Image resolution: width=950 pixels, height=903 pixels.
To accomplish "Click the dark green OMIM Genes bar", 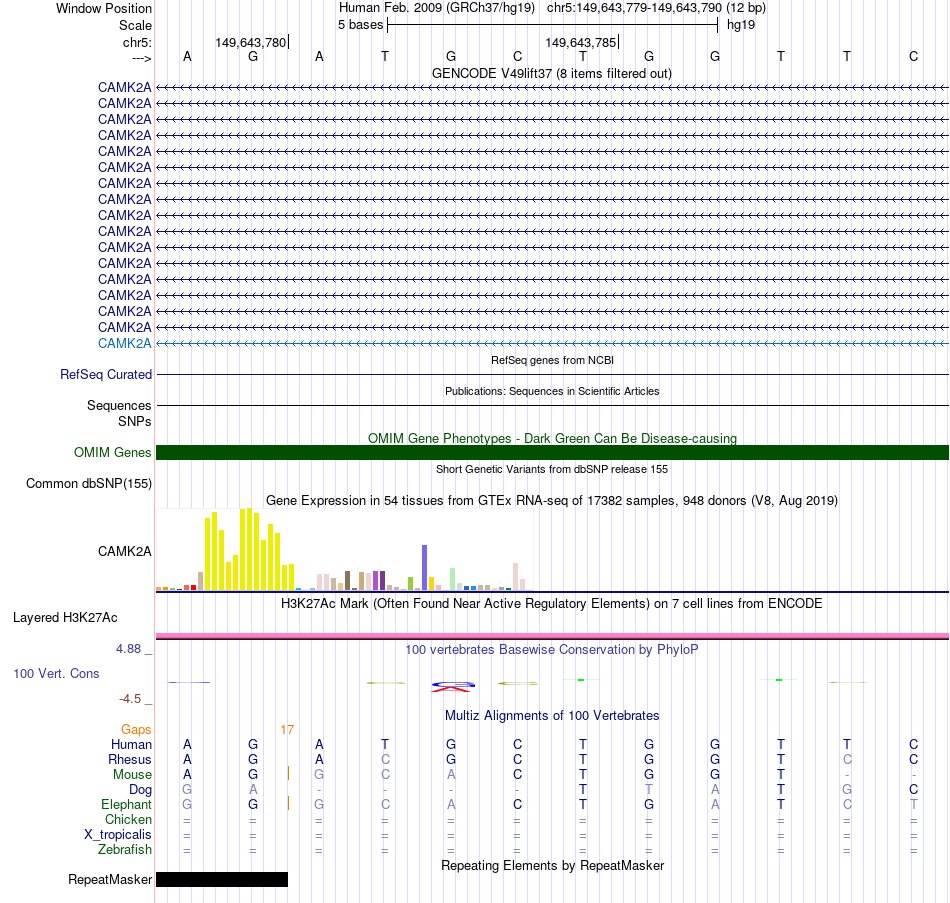I will [x=553, y=452].
